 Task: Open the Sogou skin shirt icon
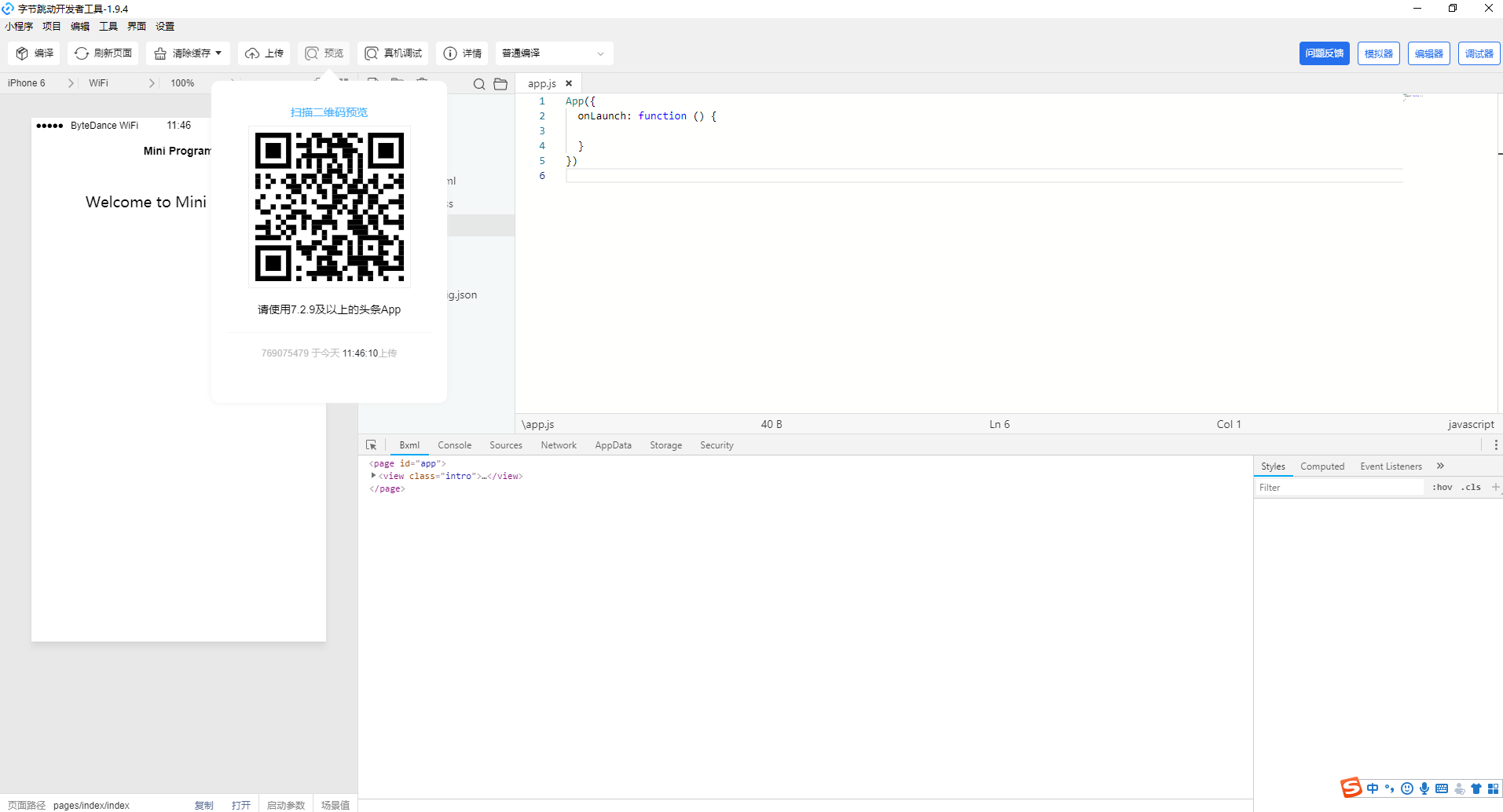[1476, 788]
